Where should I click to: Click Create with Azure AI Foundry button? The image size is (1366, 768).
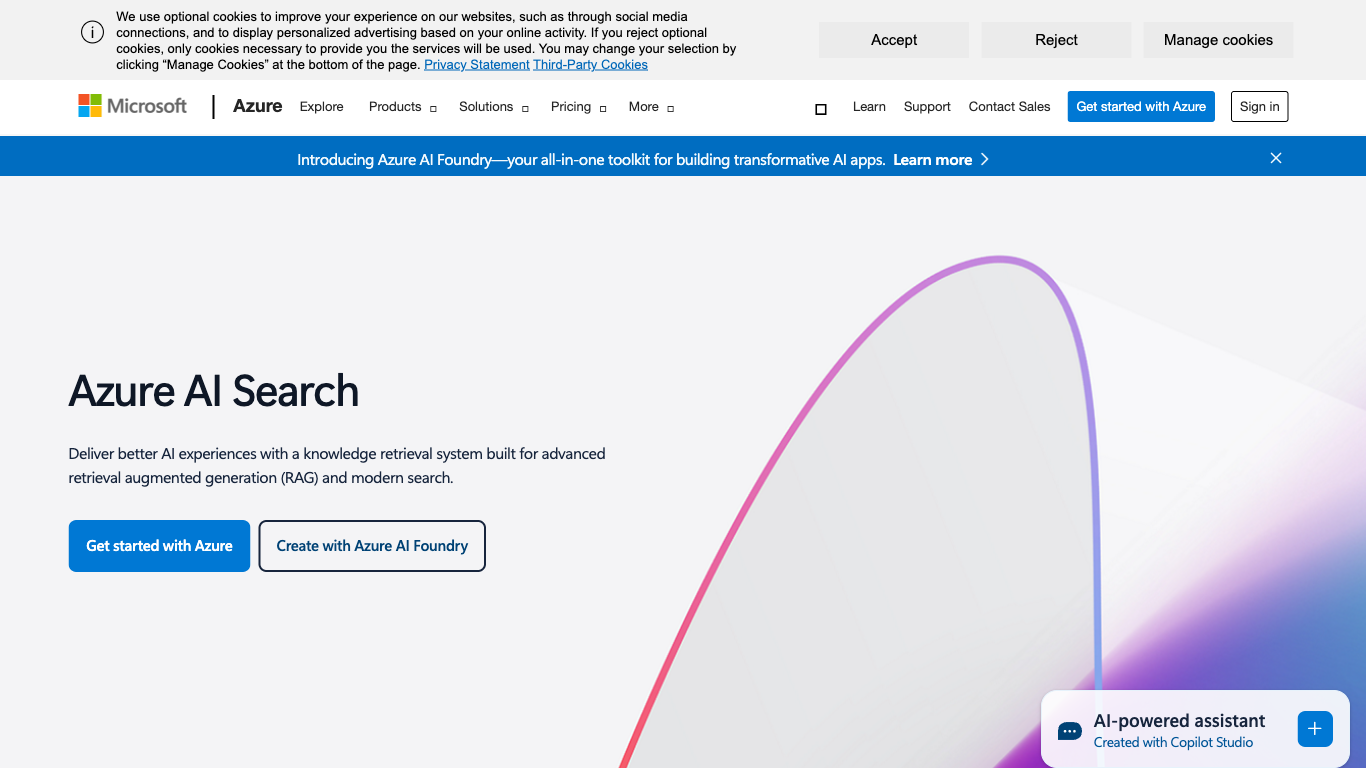point(372,546)
